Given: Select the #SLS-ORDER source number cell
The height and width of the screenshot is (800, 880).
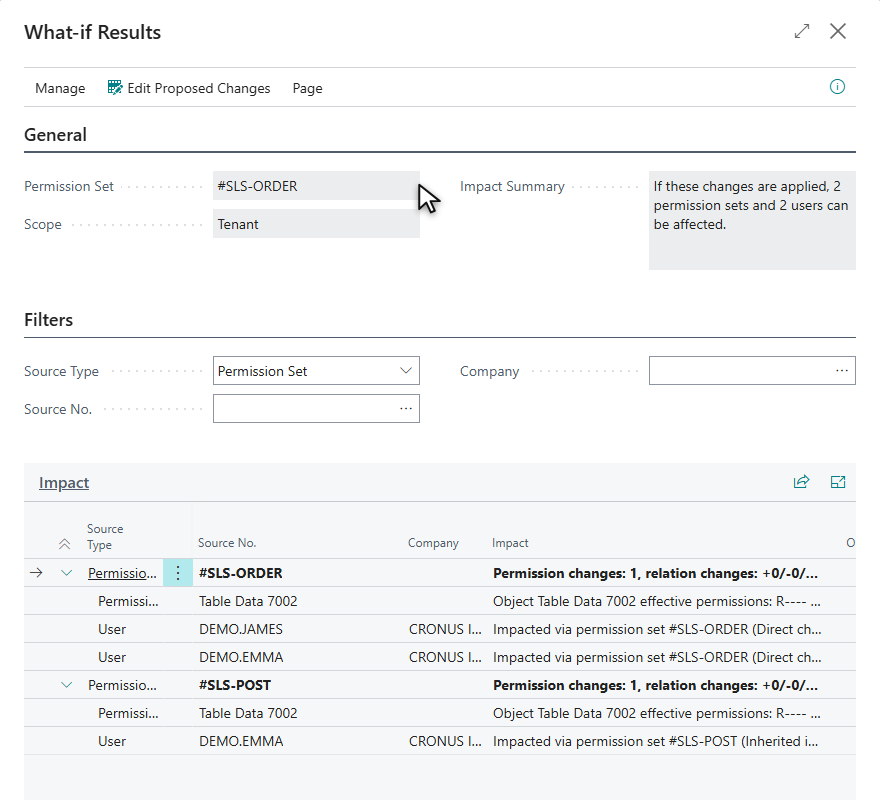Looking at the screenshot, I should (x=241, y=573).
